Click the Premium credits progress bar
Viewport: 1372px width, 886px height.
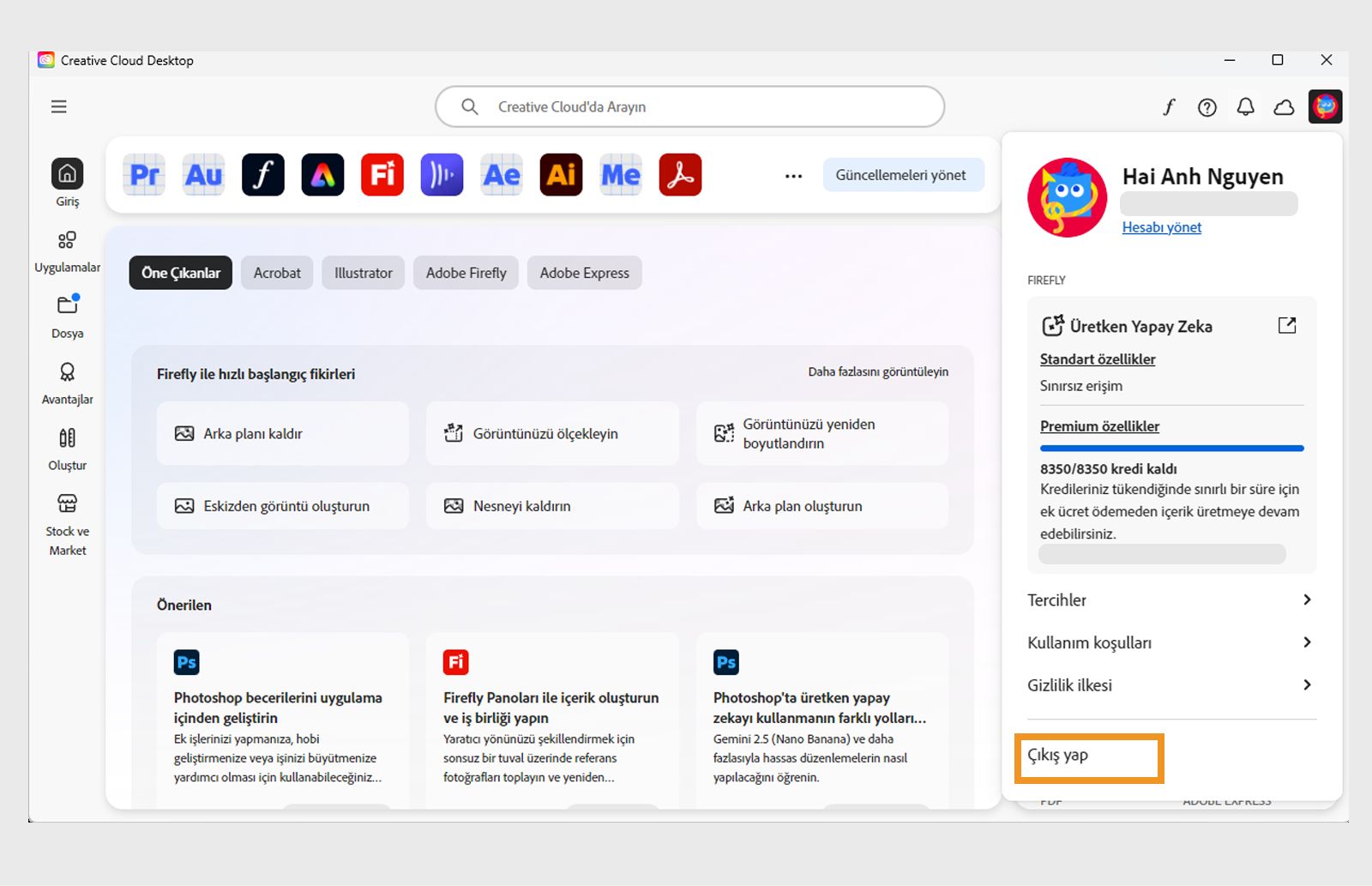[x=1172, y=448]
